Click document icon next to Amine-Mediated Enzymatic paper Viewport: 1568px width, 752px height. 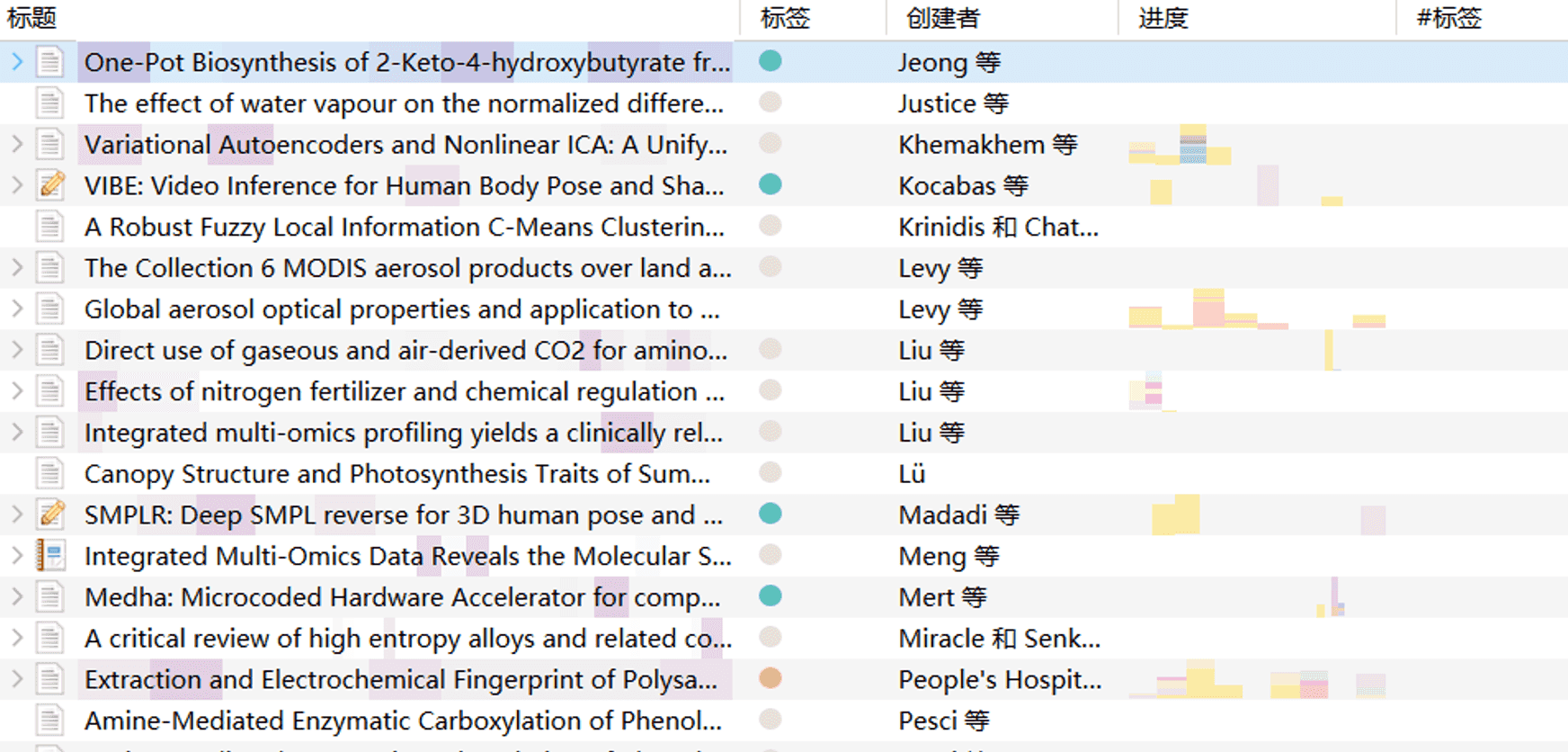click(x=50, y=721)
